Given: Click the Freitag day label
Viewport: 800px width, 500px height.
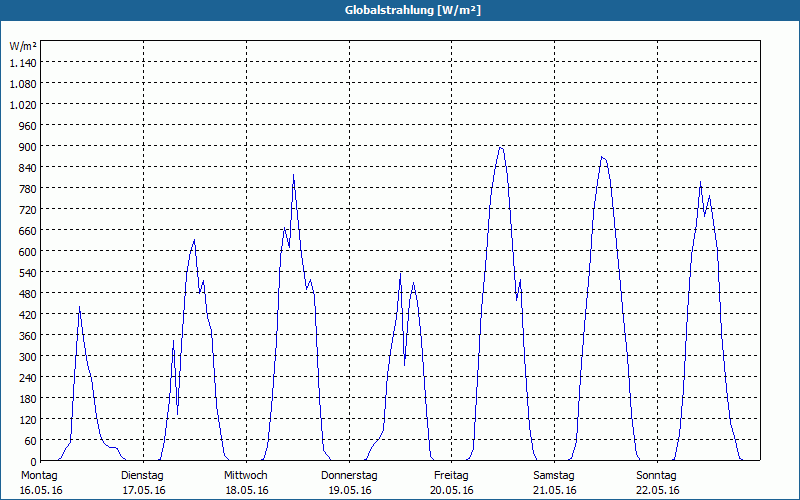Looking at the screenshot, I should (451, 476).
